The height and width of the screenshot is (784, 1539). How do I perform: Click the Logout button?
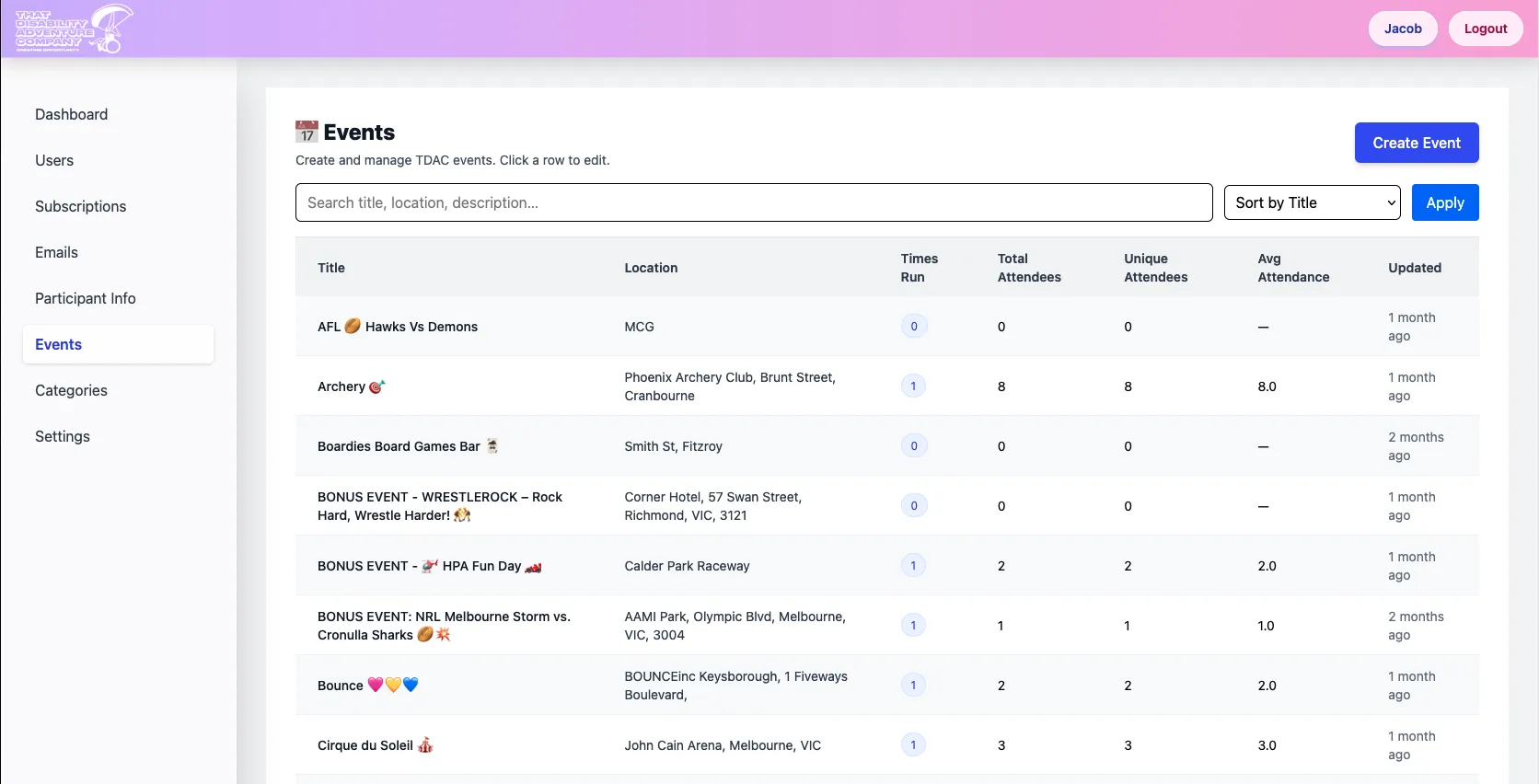[1485, 29]
